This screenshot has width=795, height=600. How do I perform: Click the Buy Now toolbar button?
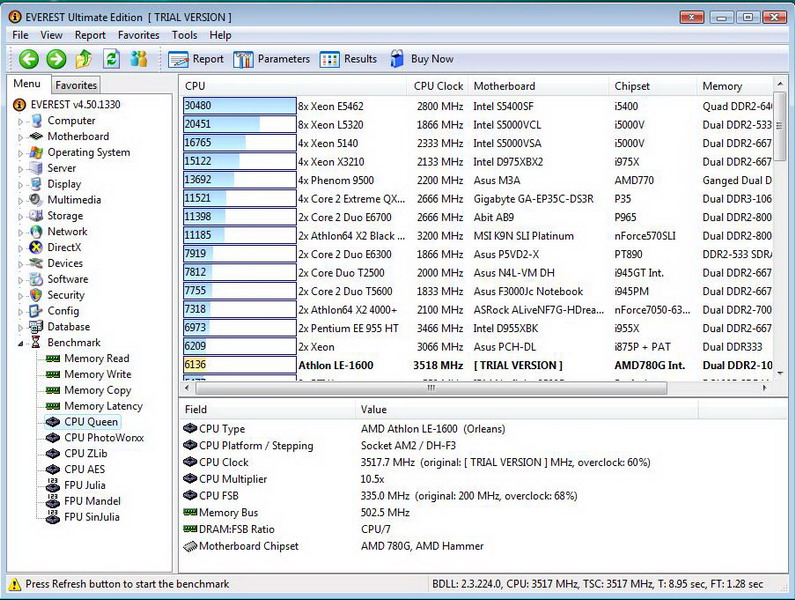click(x=421, y=59)
